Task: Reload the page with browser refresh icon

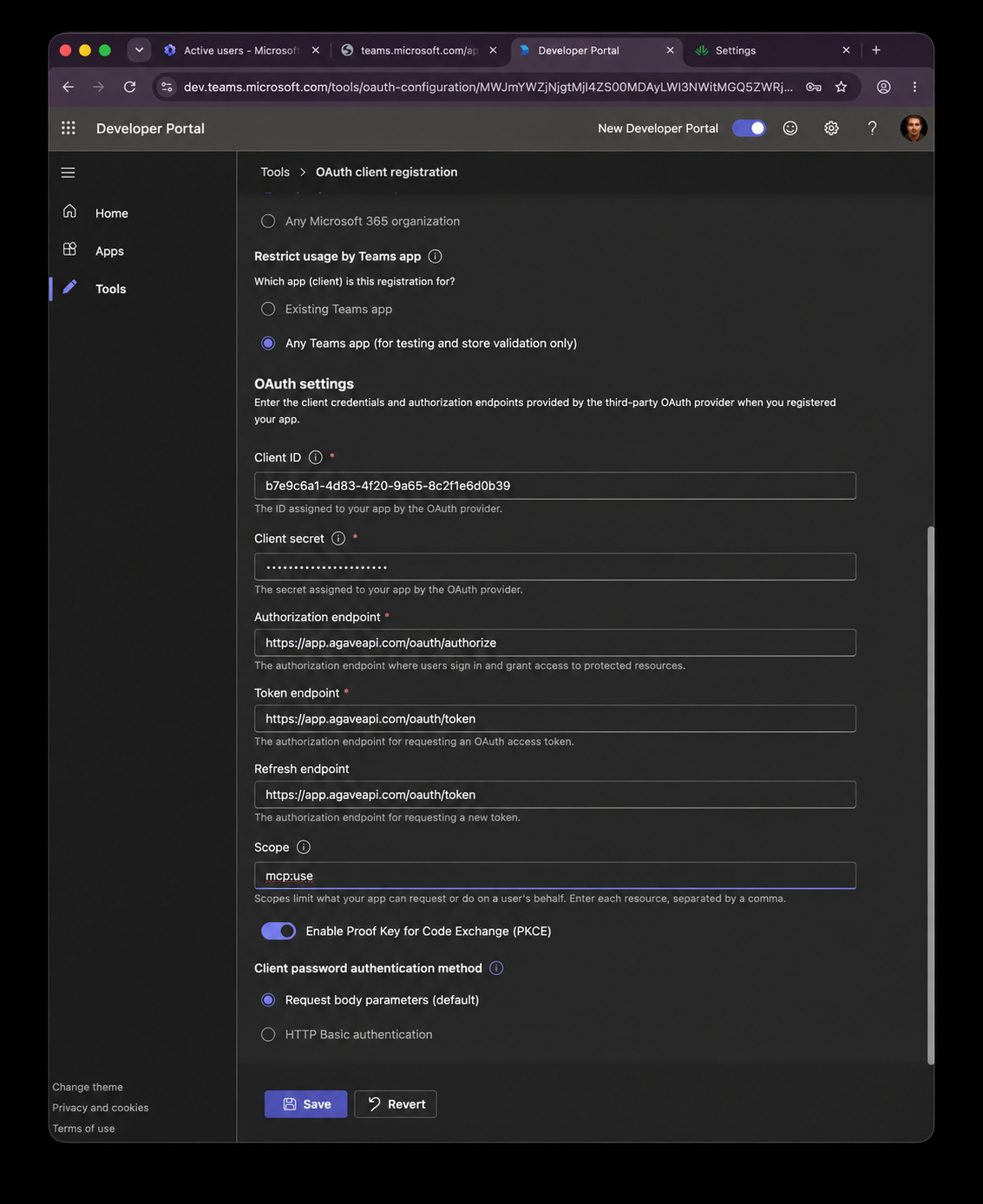Action: 130,87
